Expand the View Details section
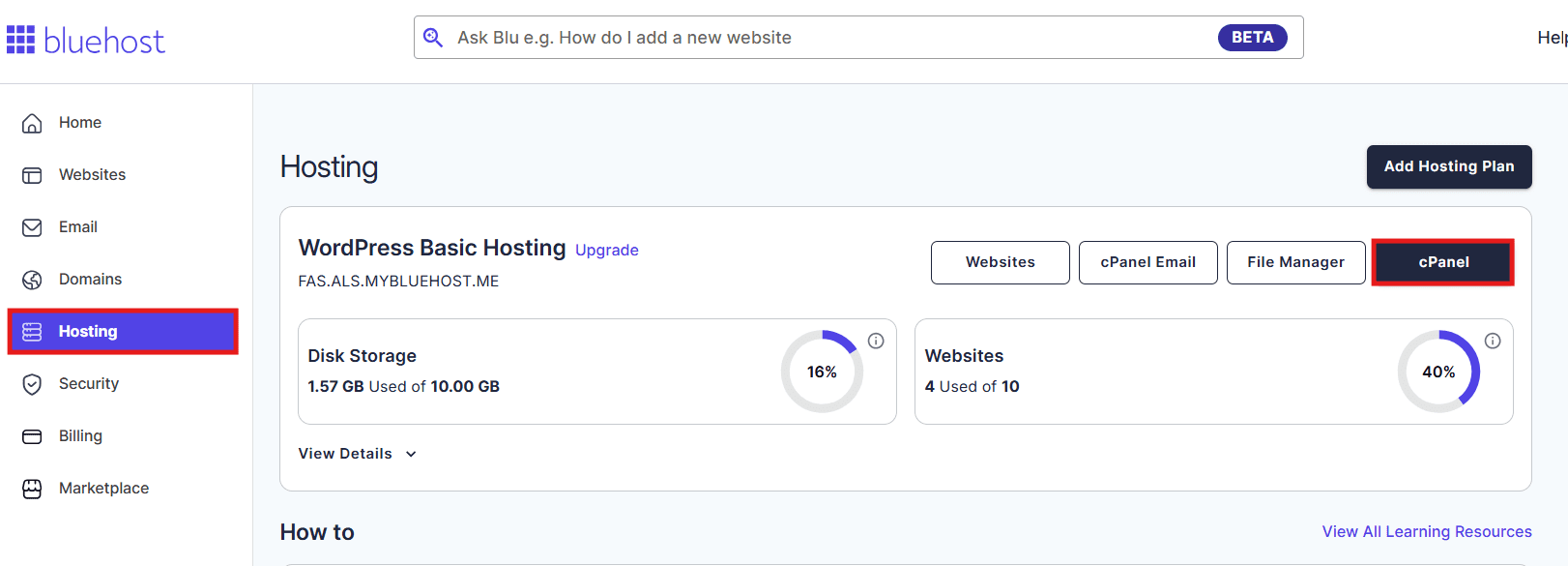 pos(358,454)
